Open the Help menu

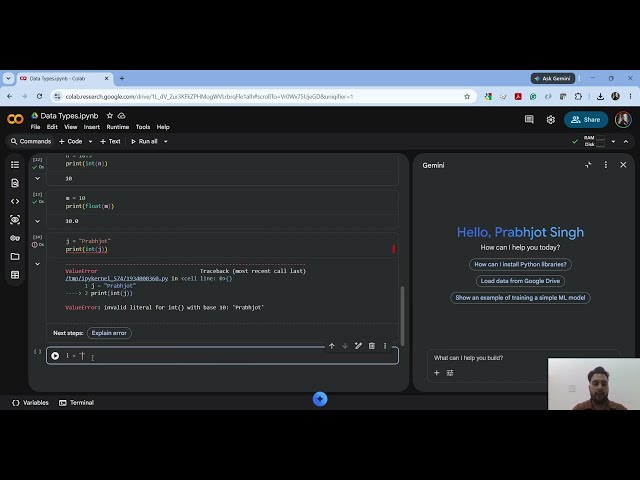pyautogui.click(x=163, y=127)
